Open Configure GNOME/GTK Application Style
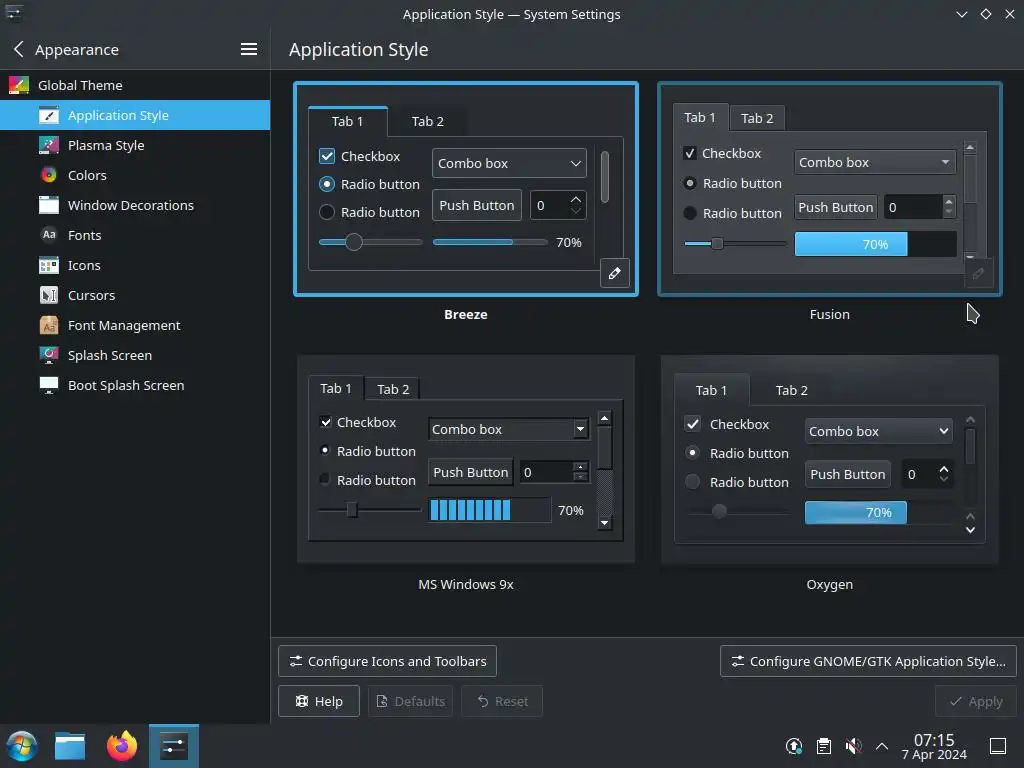This screenshot has height=768, width=1024. (868, 661)
